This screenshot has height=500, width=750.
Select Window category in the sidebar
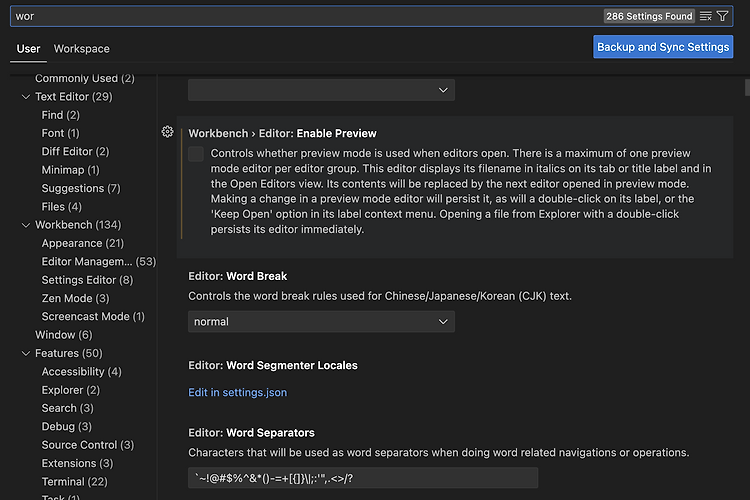click(x=63, y=335)
